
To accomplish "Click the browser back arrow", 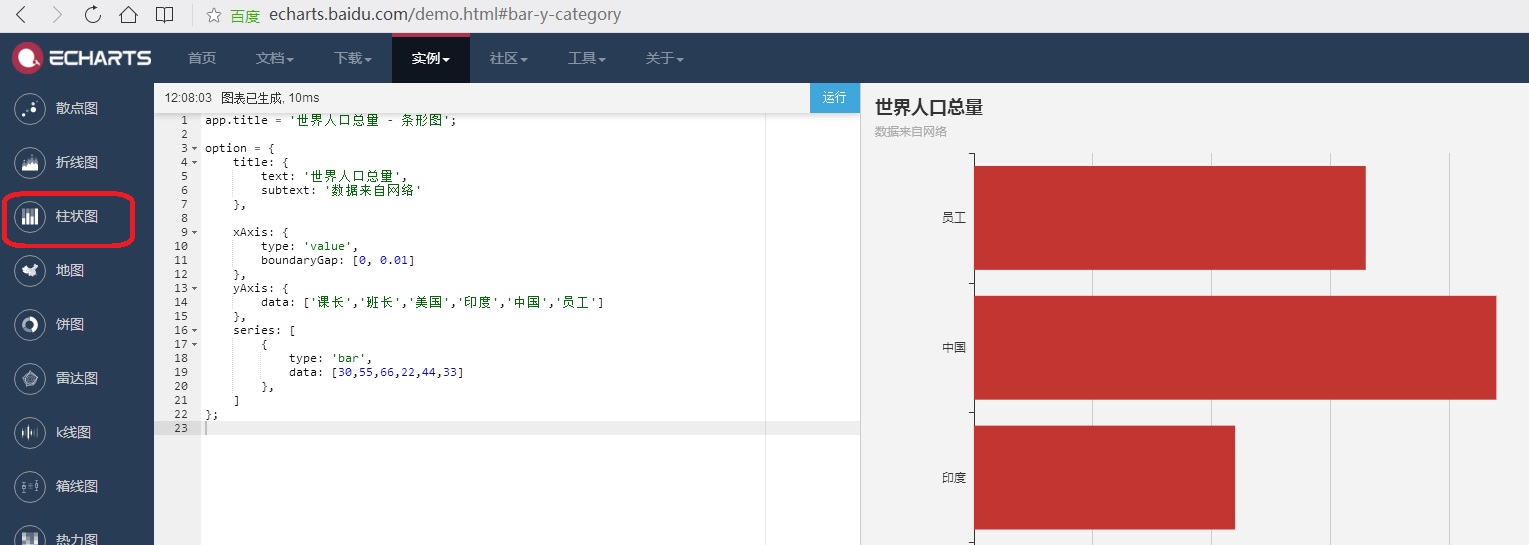I will (21, 15).
